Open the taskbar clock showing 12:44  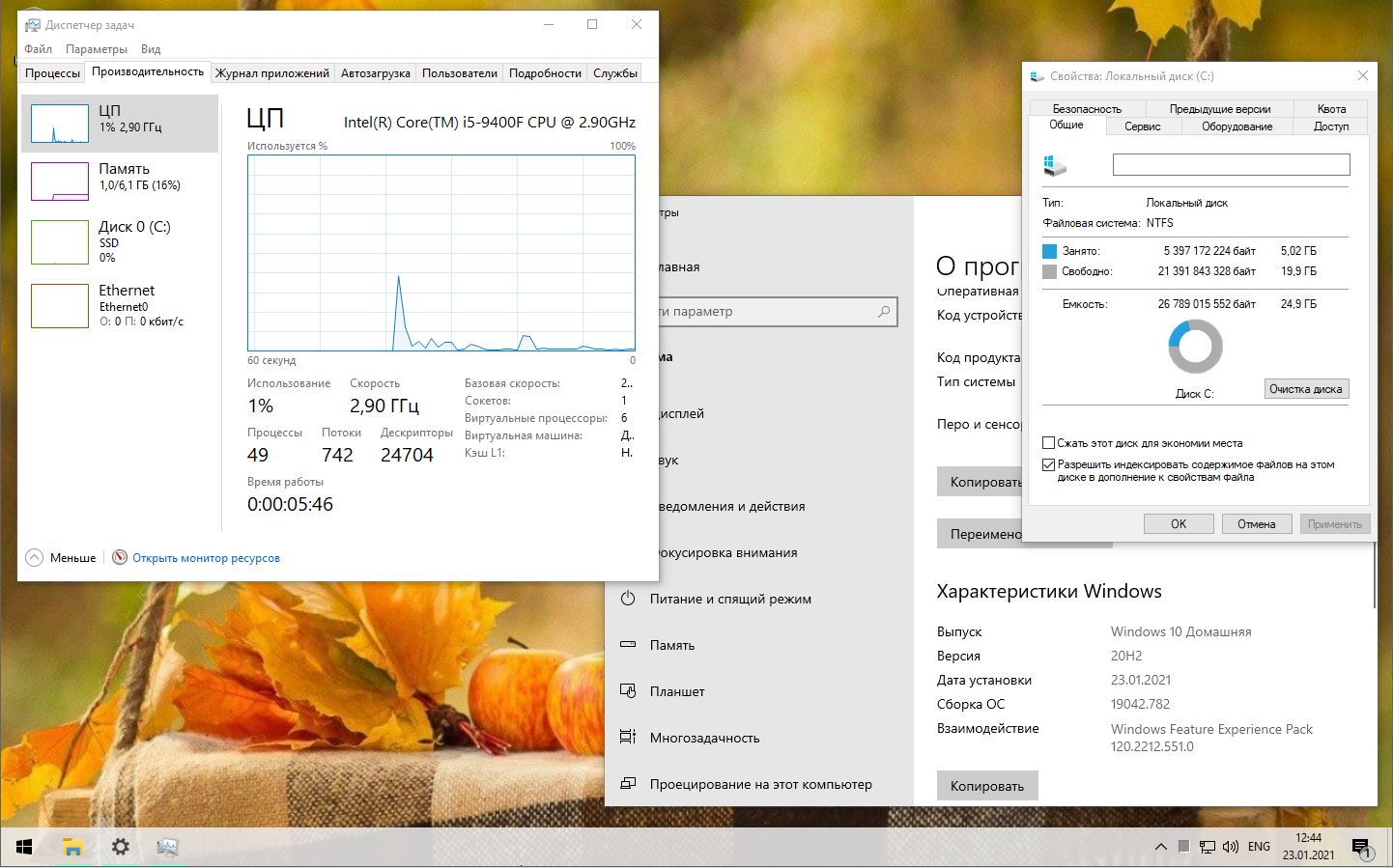(1308, 847)
